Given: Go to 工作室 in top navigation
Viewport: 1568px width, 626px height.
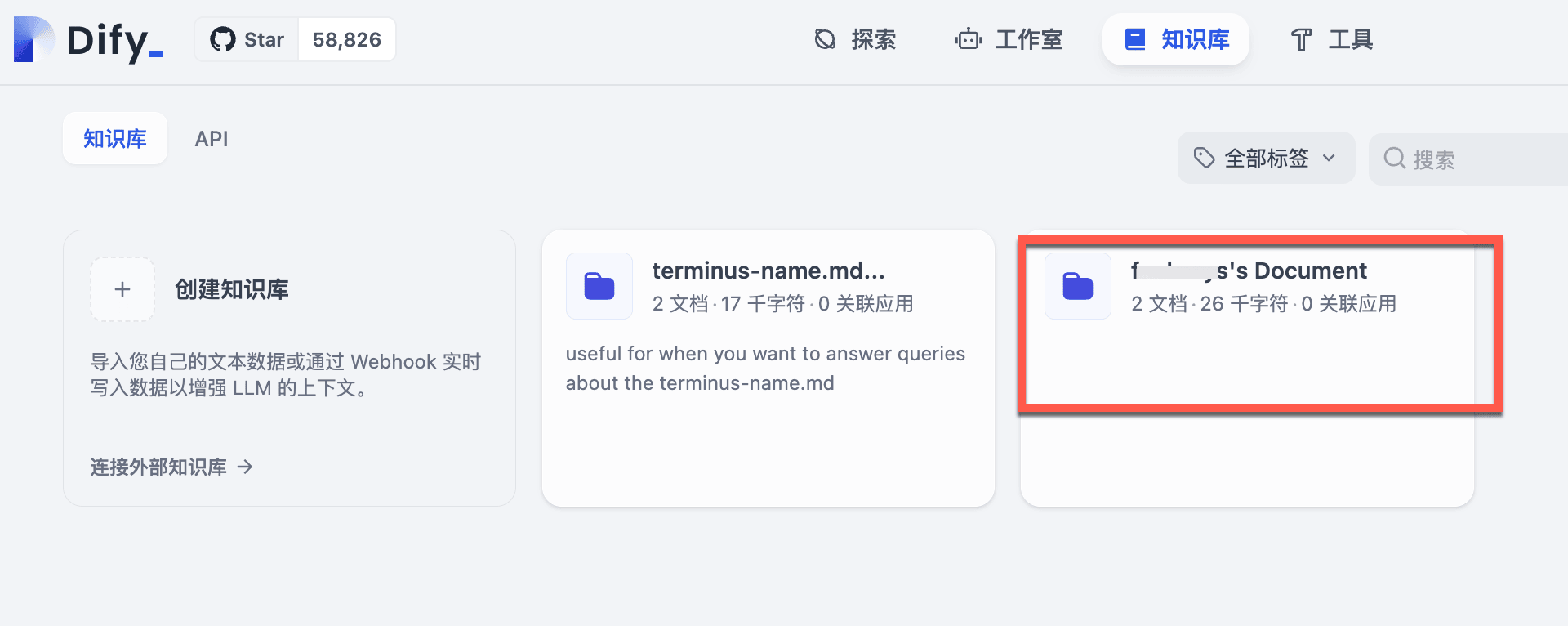Looking at the screenshot, I should click(1009, 39).
